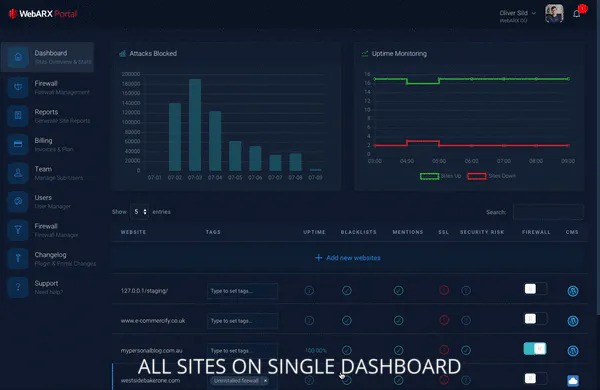
Task: Click the Attacks Blocked chart icon
Action: pos(122,54)
